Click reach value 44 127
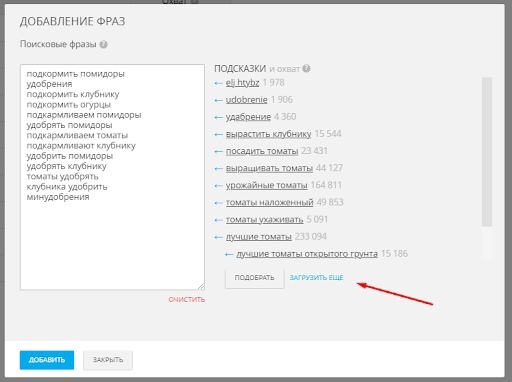The width and height of the screenshot is (512, 382). (x=329, y=168)
